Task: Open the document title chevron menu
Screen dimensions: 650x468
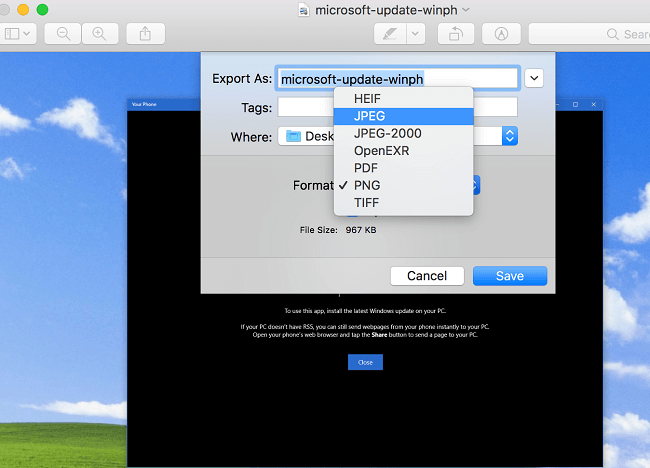Action: (x=466, y=10)
